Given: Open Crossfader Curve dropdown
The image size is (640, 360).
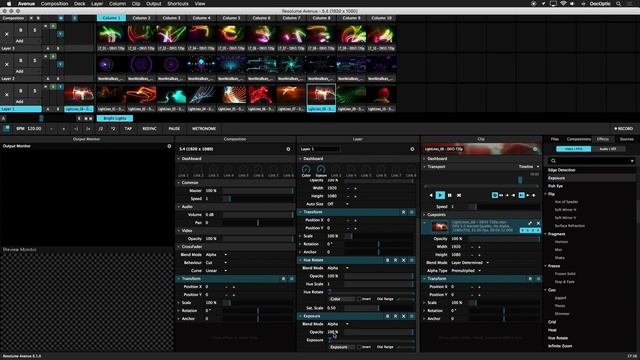Looking at the screenshot, I should point(216,271).
